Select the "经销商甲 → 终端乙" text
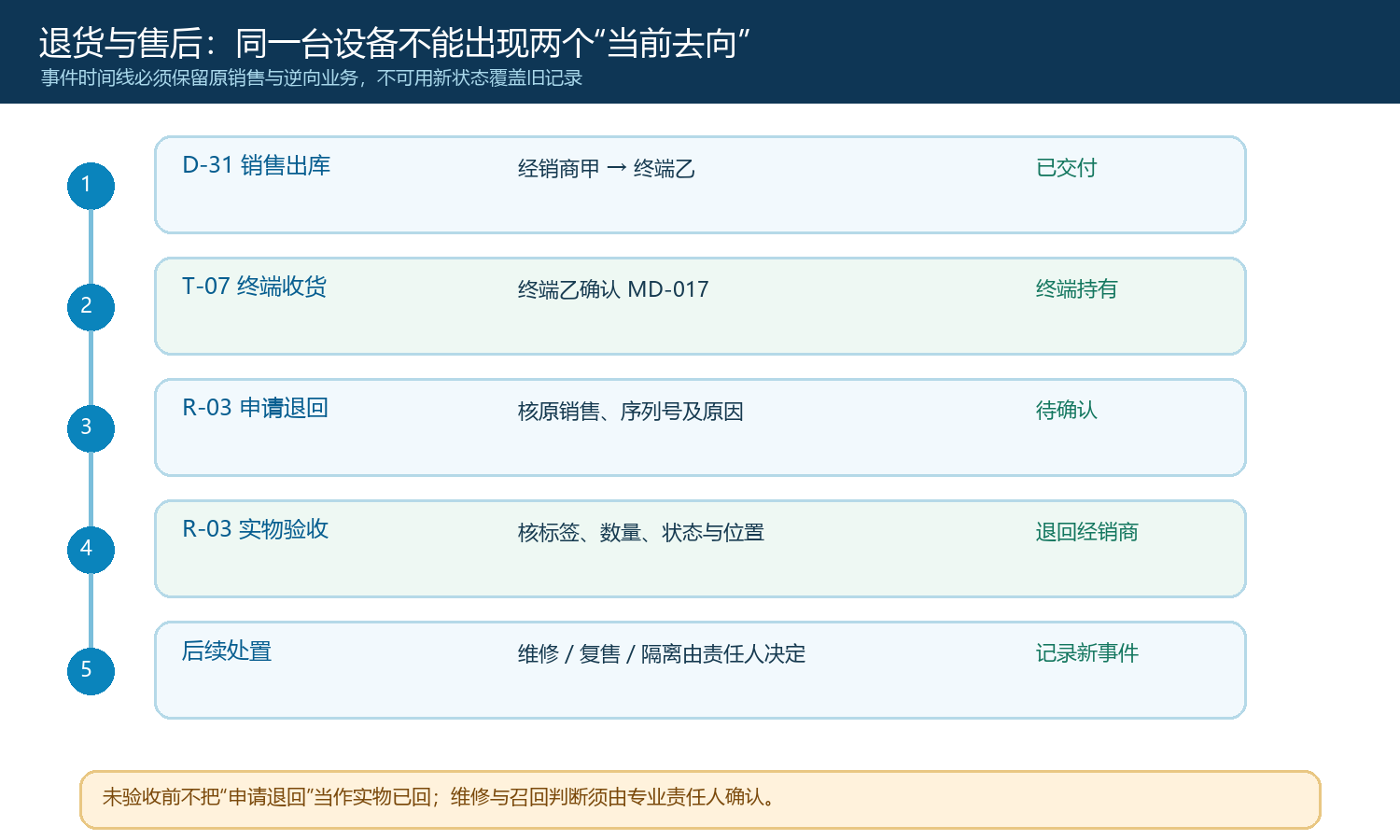Image resolution: width=1400 pixels, height=840 pixels. pos(607,169)
